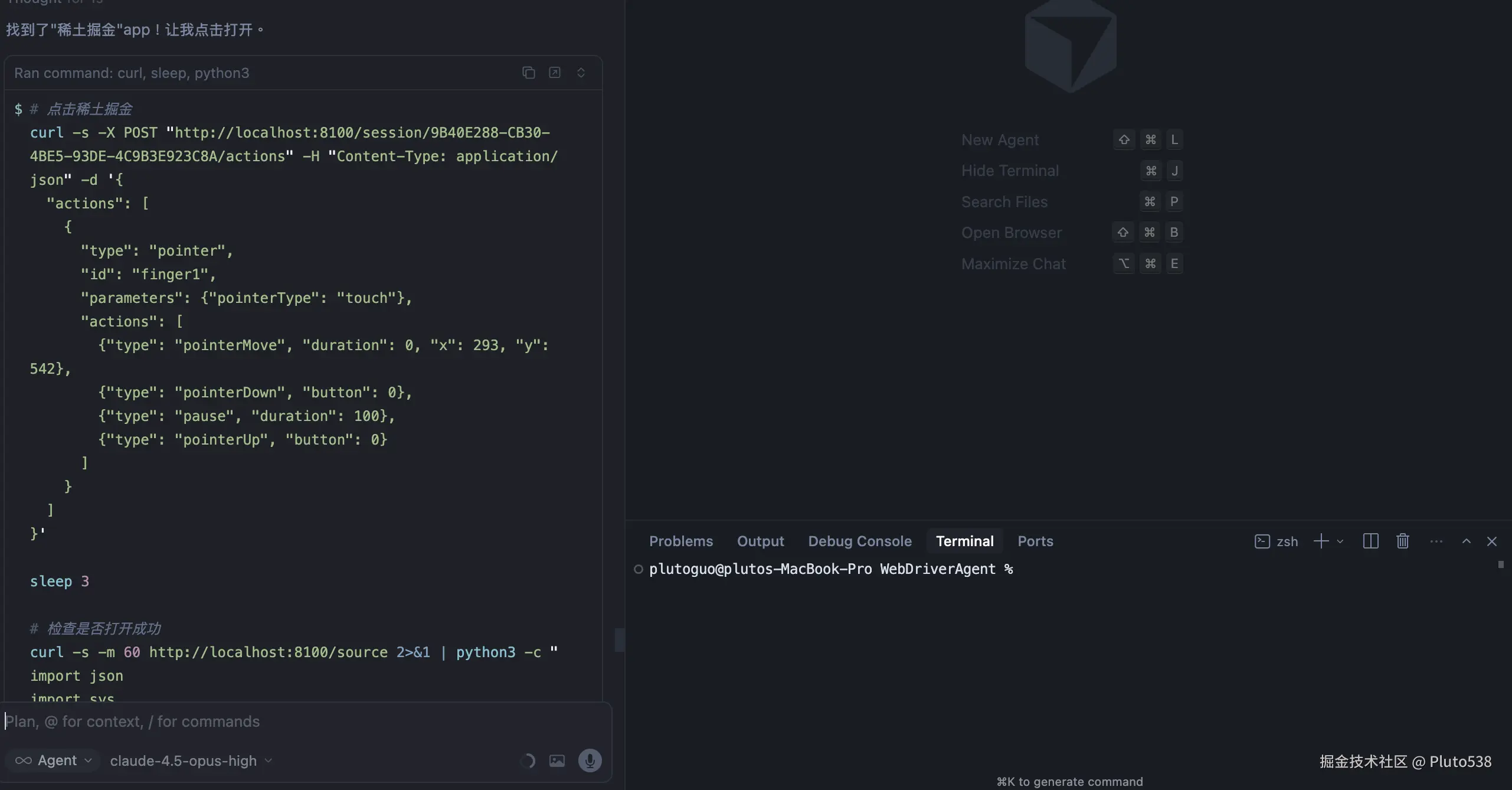This screenshot has height=790, width=1512.
Task: Open claude-4.5-opus-high model selector
Action: [191, 760]
